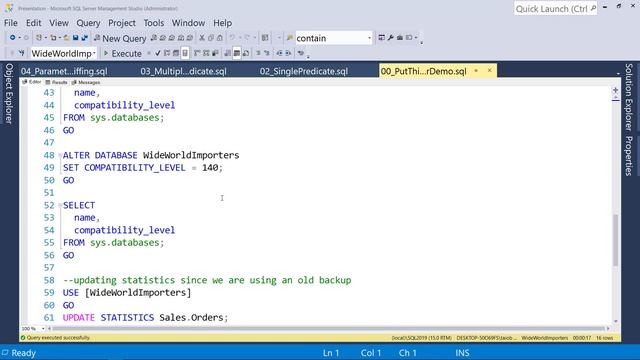Open the document tabs overflow dropdown
The image size is (640, 360).
618,73
